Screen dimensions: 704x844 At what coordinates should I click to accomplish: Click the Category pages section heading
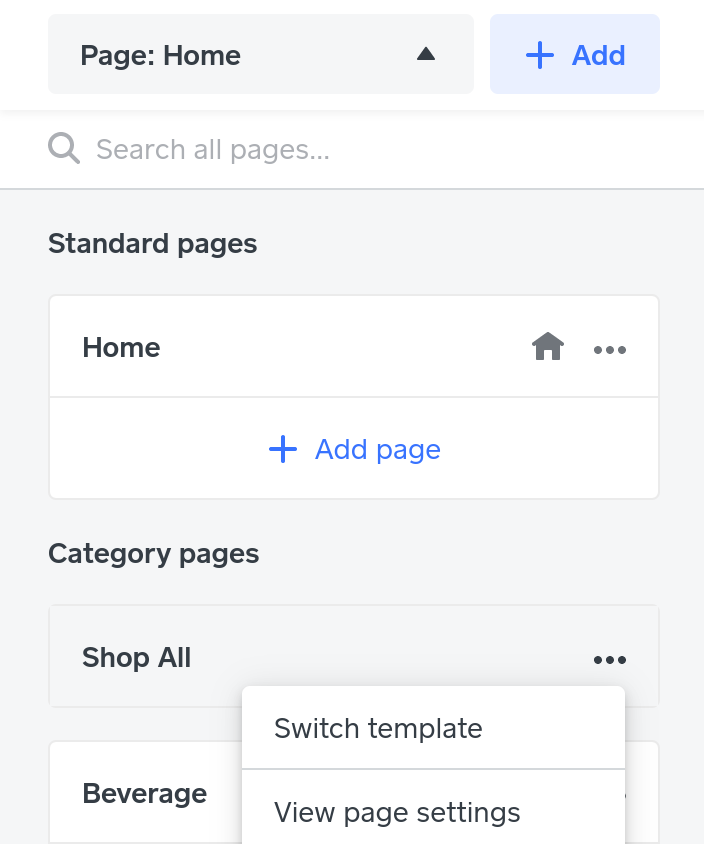tap(154, 554)
